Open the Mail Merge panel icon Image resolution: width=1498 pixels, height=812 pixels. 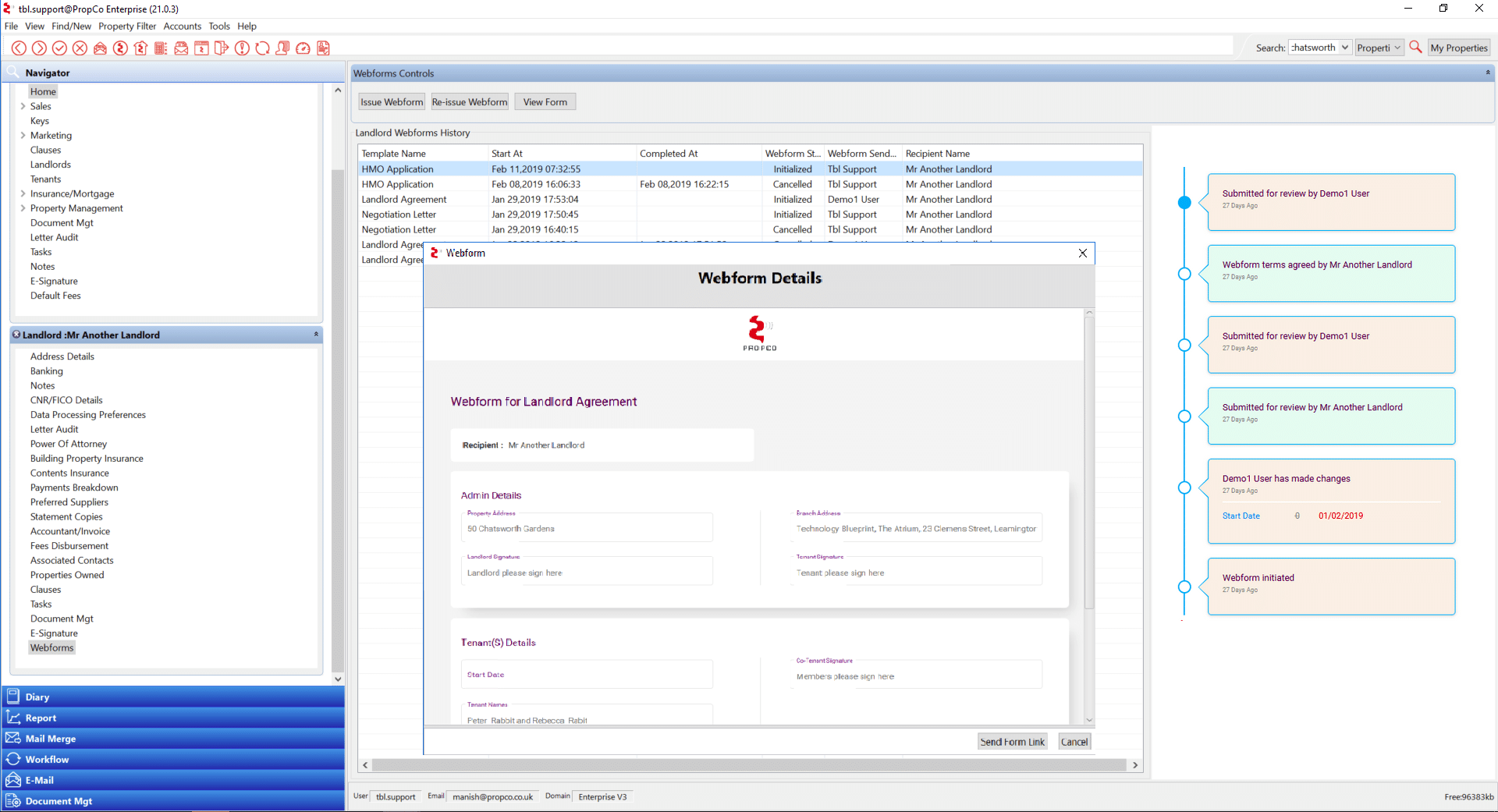(x=13, y=738)
